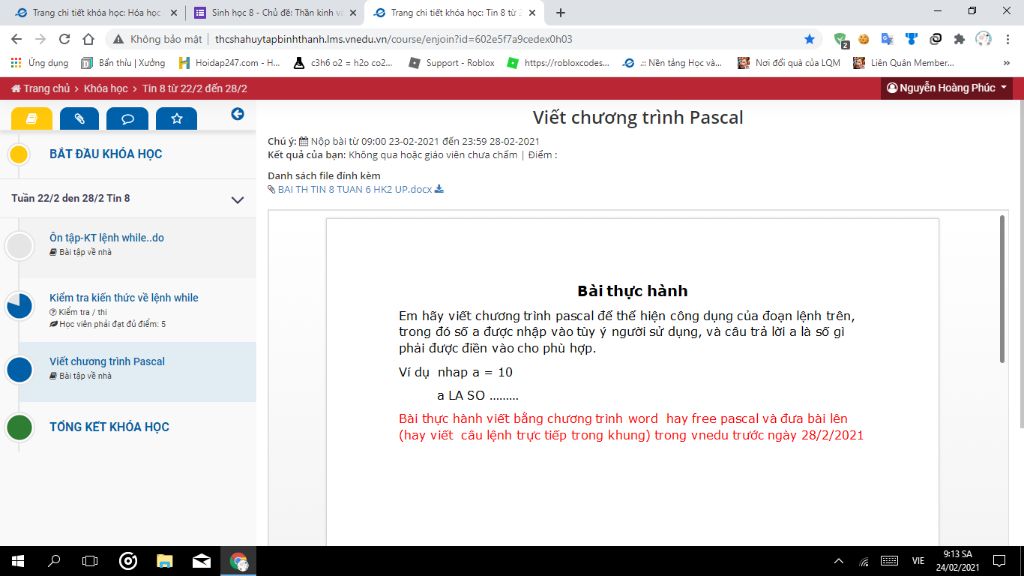The image size is (1024, 576).
Task: Open network status tray icon
Action: tap(863, 561)
